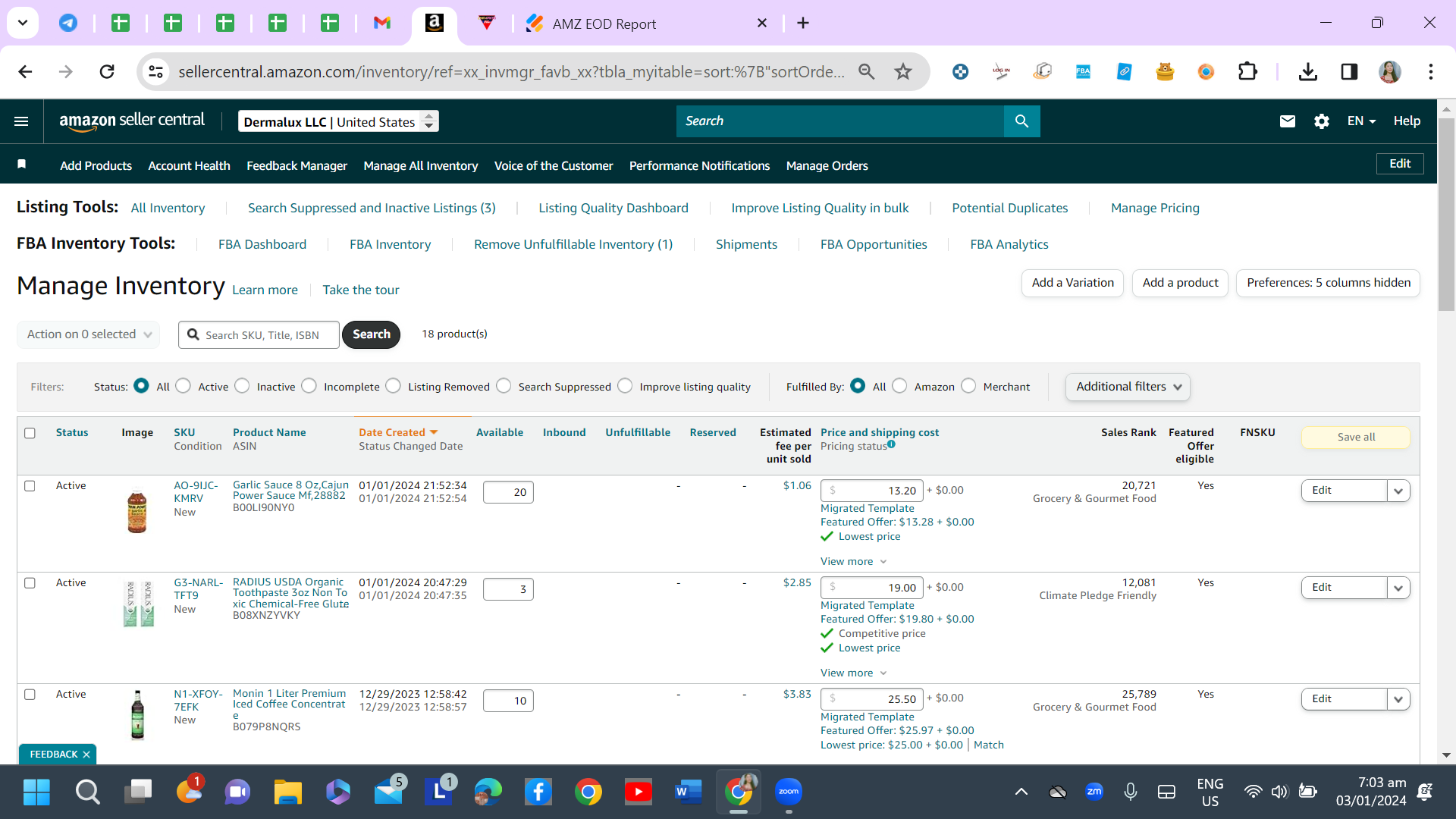
Task: Bookmark this page with the star icon
Action: [x=903, y=71]
